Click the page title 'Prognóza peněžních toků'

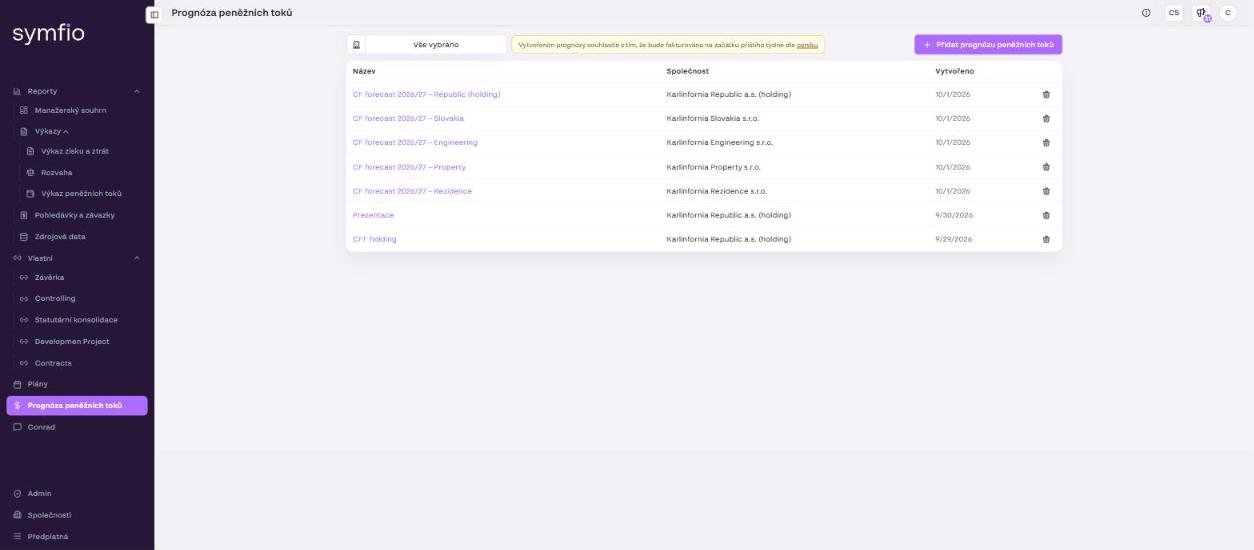pyautogui.click(x=232, y=13)
